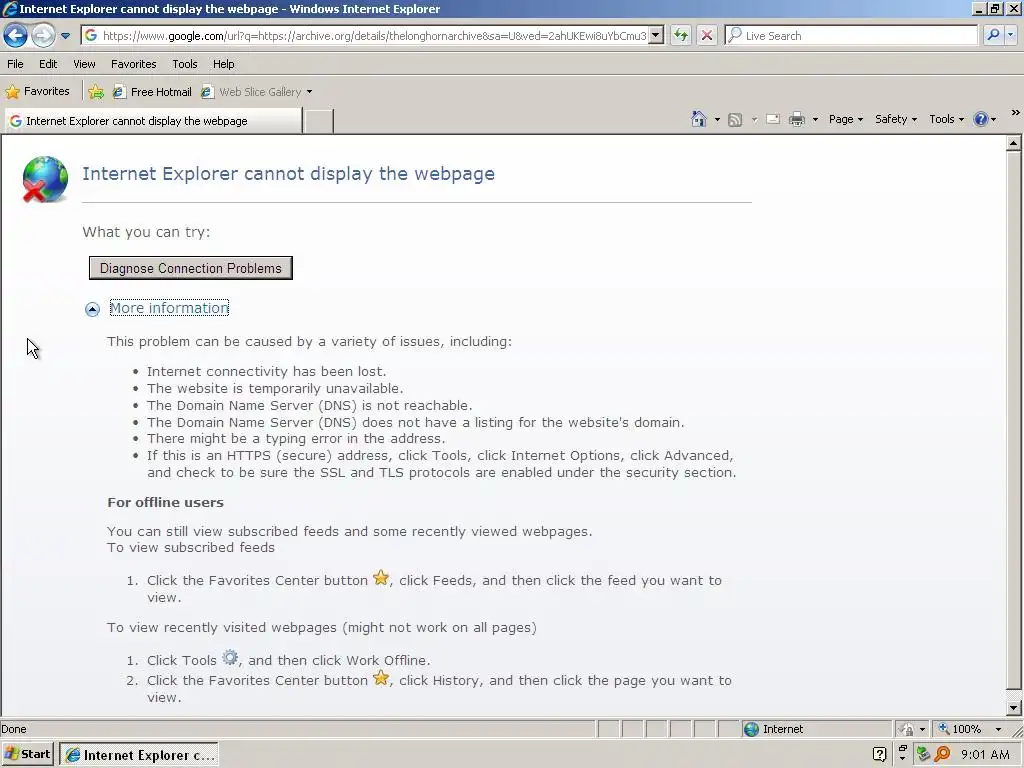This screenshot has width=1024, height=768.
Task: Click the blue Help question mark icon
Action: pos(980,119)
